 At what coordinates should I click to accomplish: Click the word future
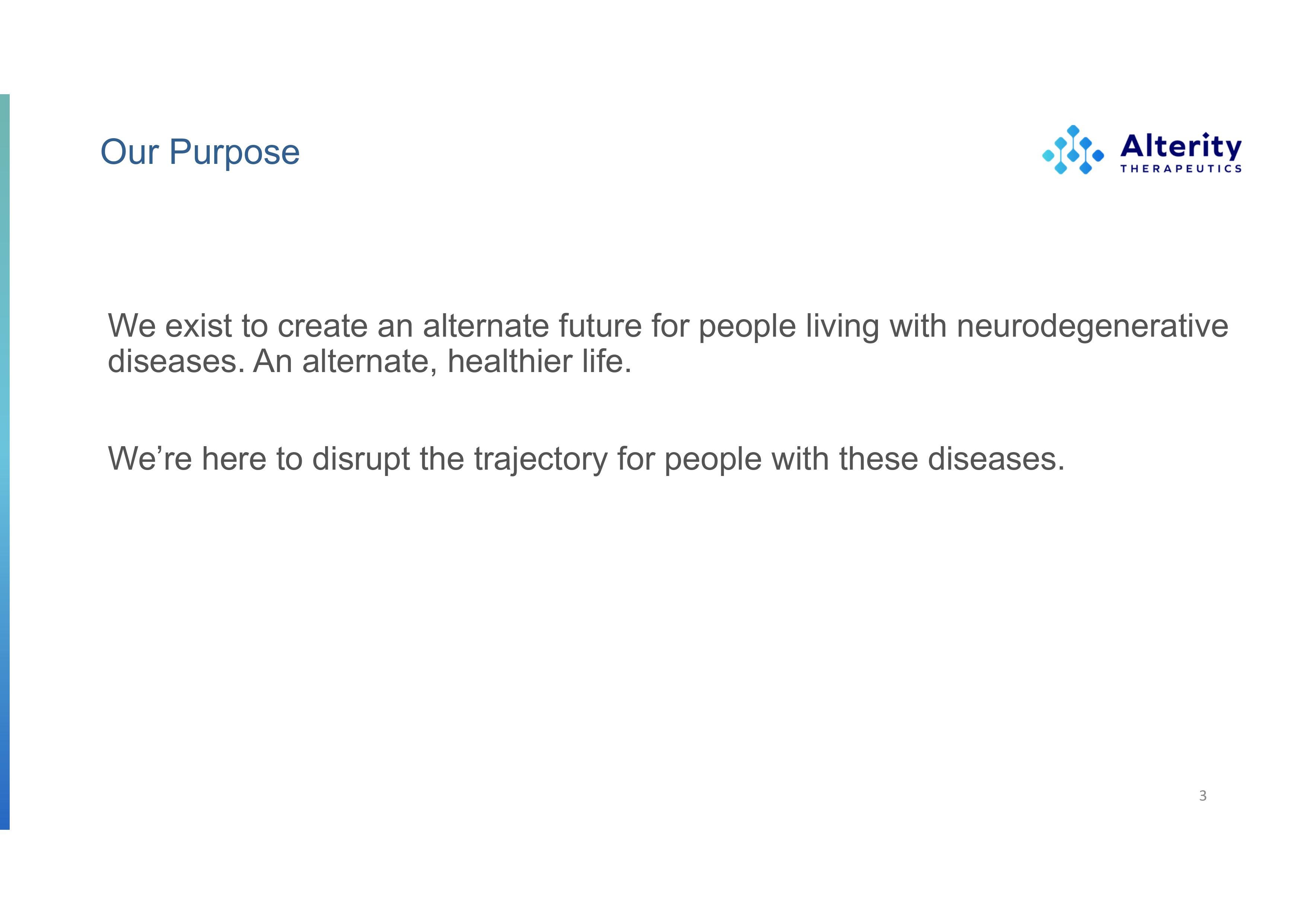point(599,326)
